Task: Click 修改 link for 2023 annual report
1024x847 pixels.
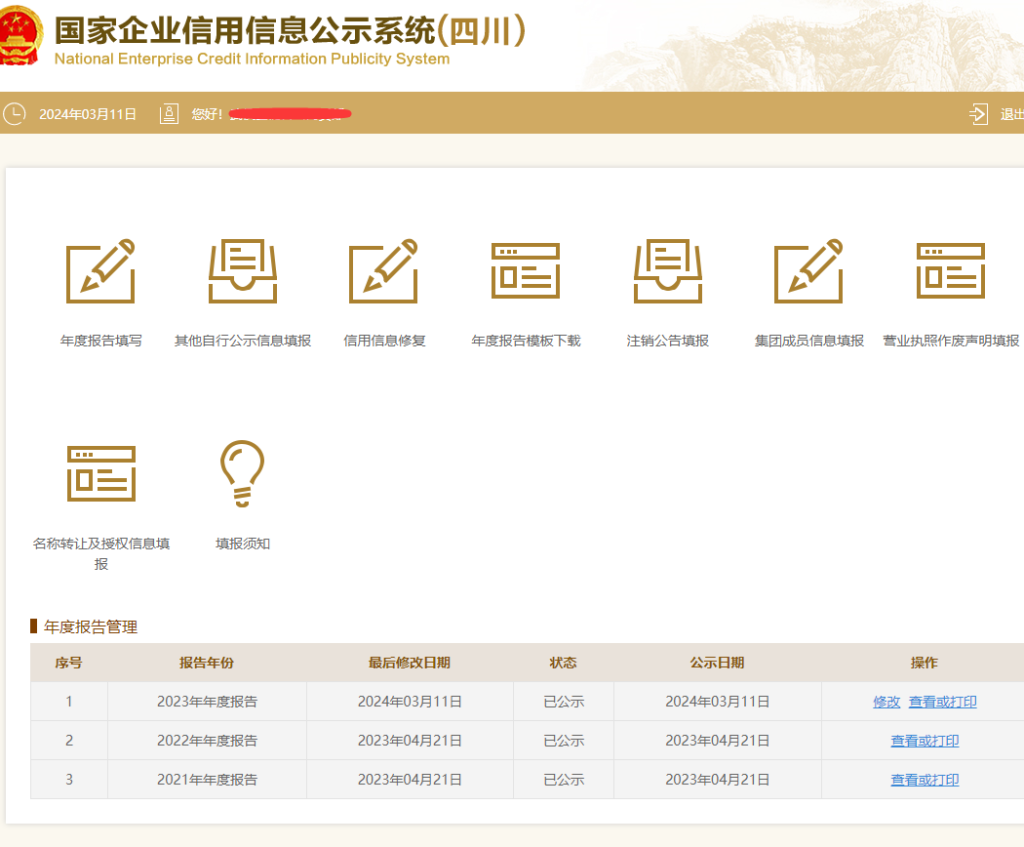Action: click(886, 702)
